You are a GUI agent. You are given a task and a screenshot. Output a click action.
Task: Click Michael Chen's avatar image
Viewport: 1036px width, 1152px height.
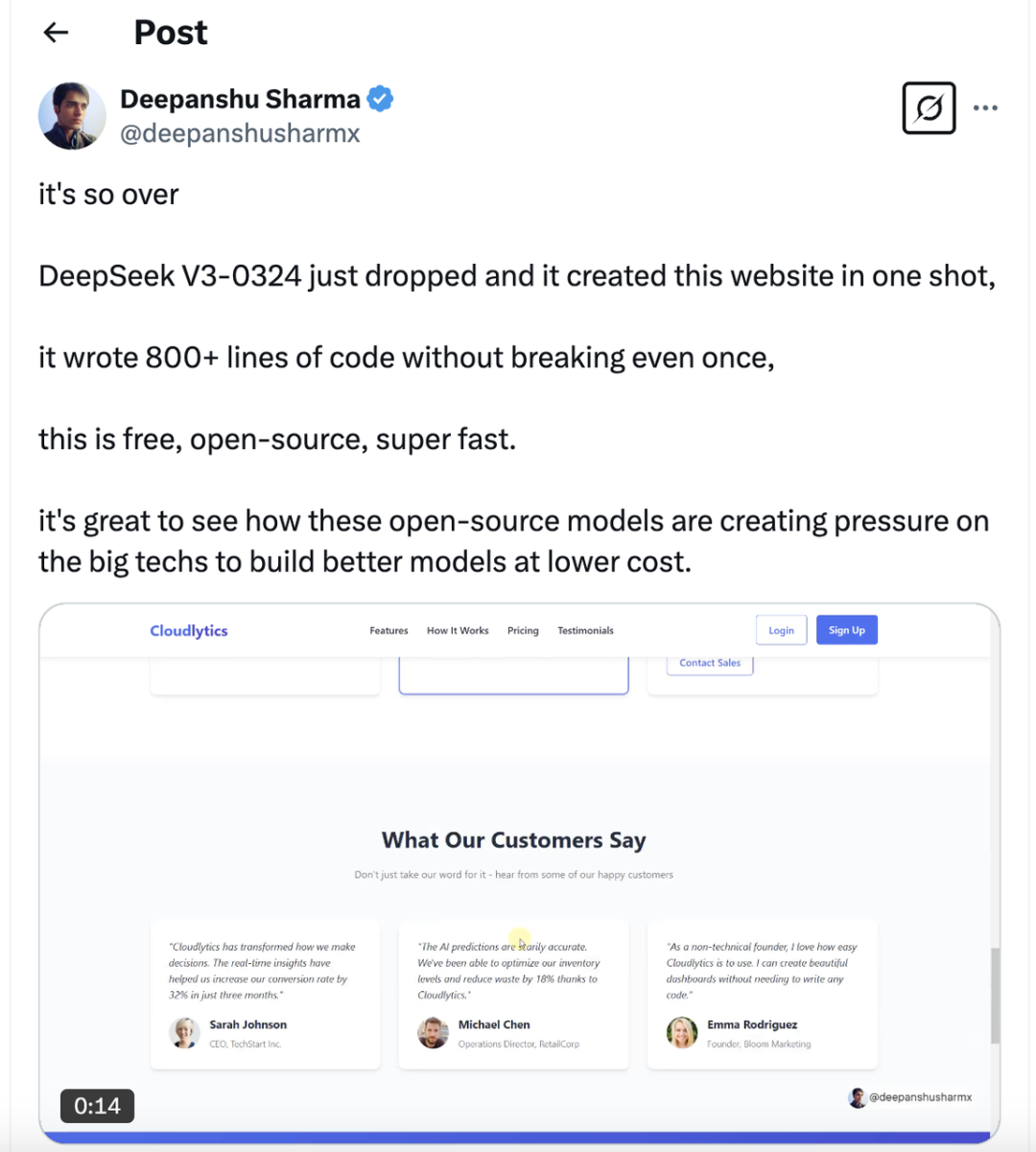tap(433, 1033)
